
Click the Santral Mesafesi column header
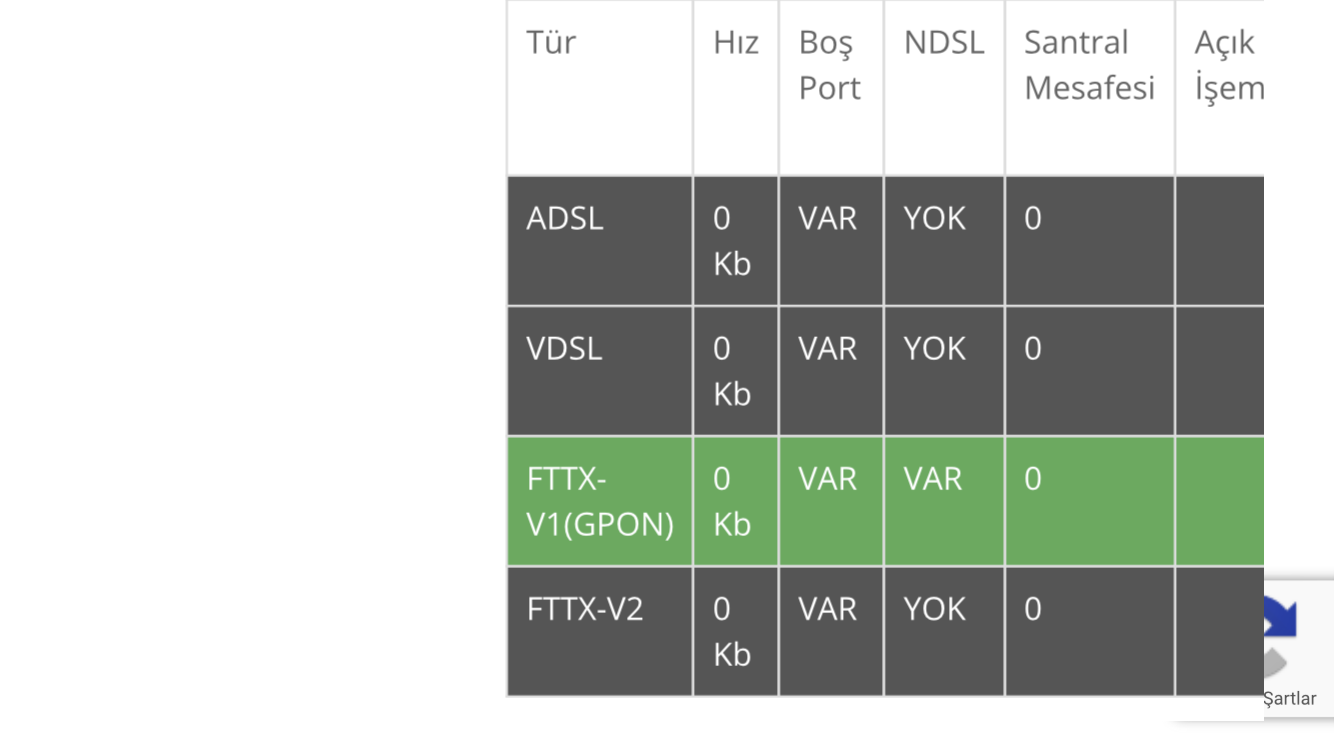point(1088,65)
